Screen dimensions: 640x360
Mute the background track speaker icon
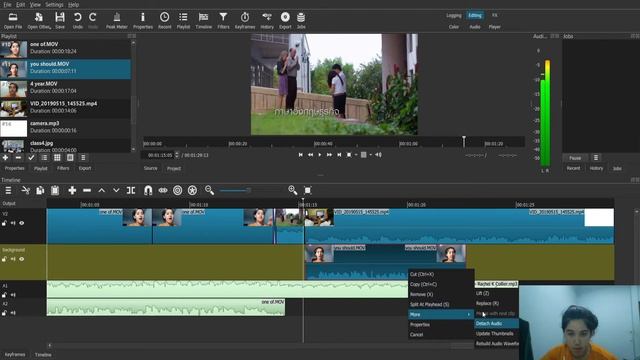[x=13, y=259]
